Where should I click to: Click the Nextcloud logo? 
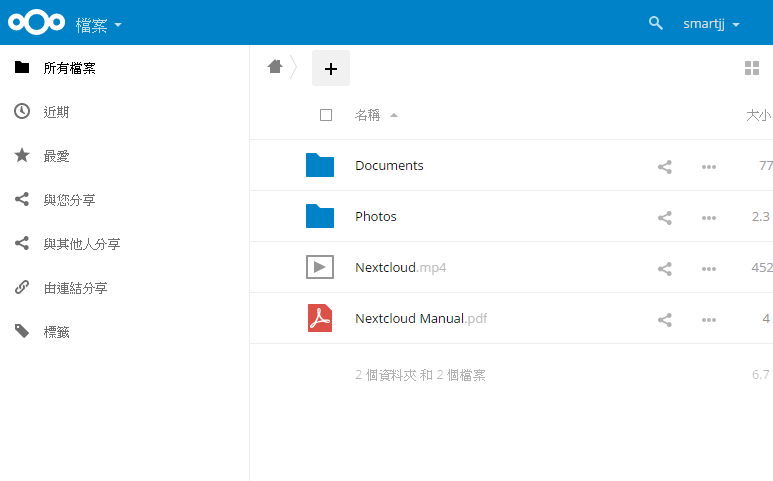tap(36, 22)
